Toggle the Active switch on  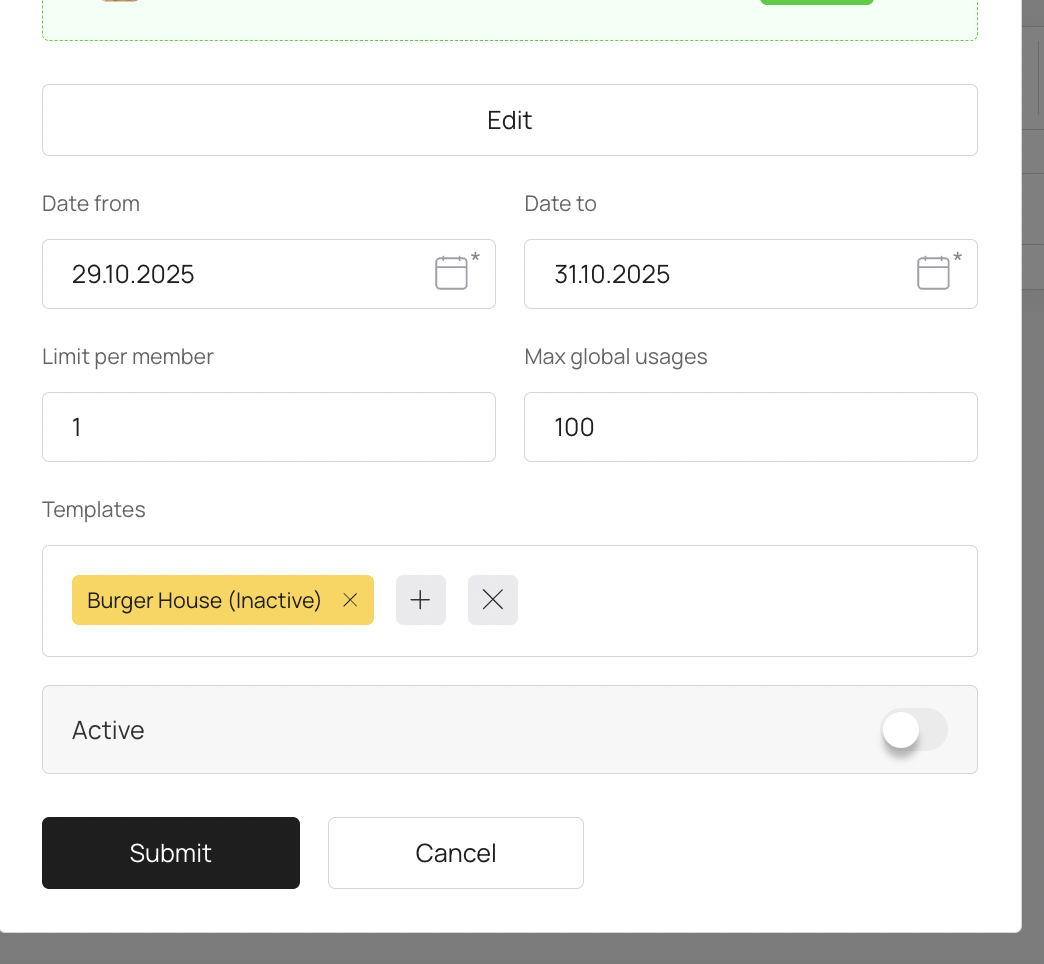click(913, 730)
